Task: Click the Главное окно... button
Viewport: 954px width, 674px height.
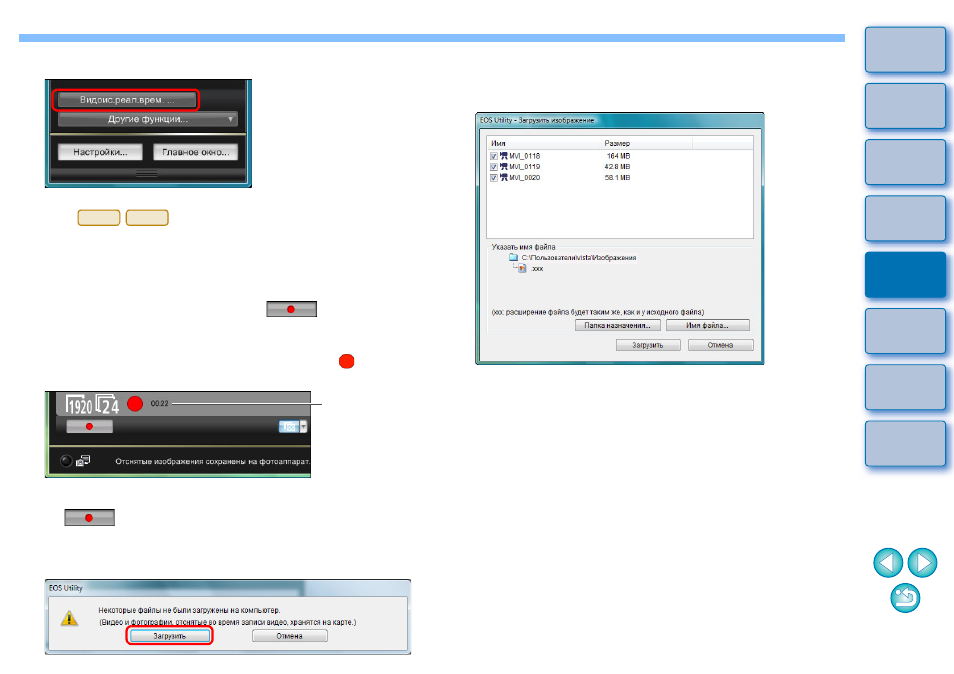Action: pyautogui.click(x=195, y=152)
